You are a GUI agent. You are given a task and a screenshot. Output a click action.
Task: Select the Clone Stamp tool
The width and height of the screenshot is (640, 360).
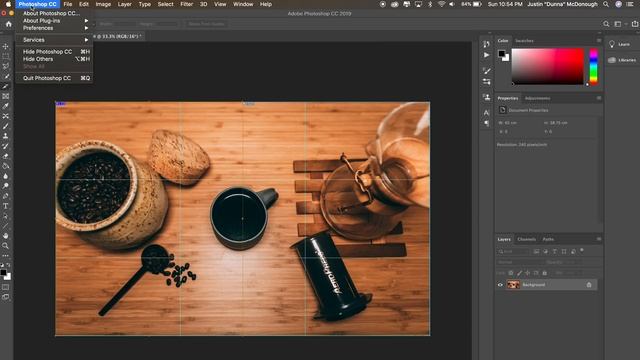point(6,136)
